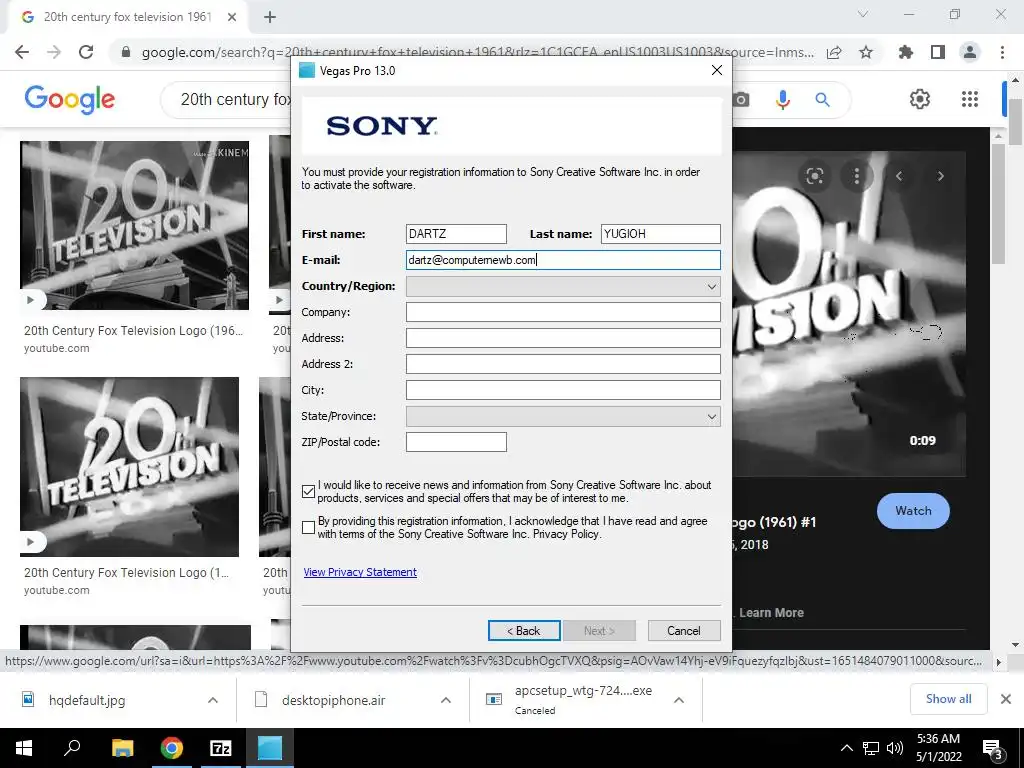The height and width of the screenshot is (768, 1024).
Task: Click the Company field
Action: coord(563,312)
